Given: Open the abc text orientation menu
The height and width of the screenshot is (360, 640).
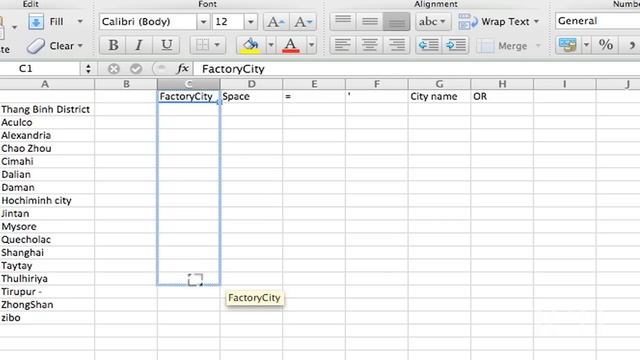Looking at the screenshot, I should pyautogui.click(x=432, y=22).
